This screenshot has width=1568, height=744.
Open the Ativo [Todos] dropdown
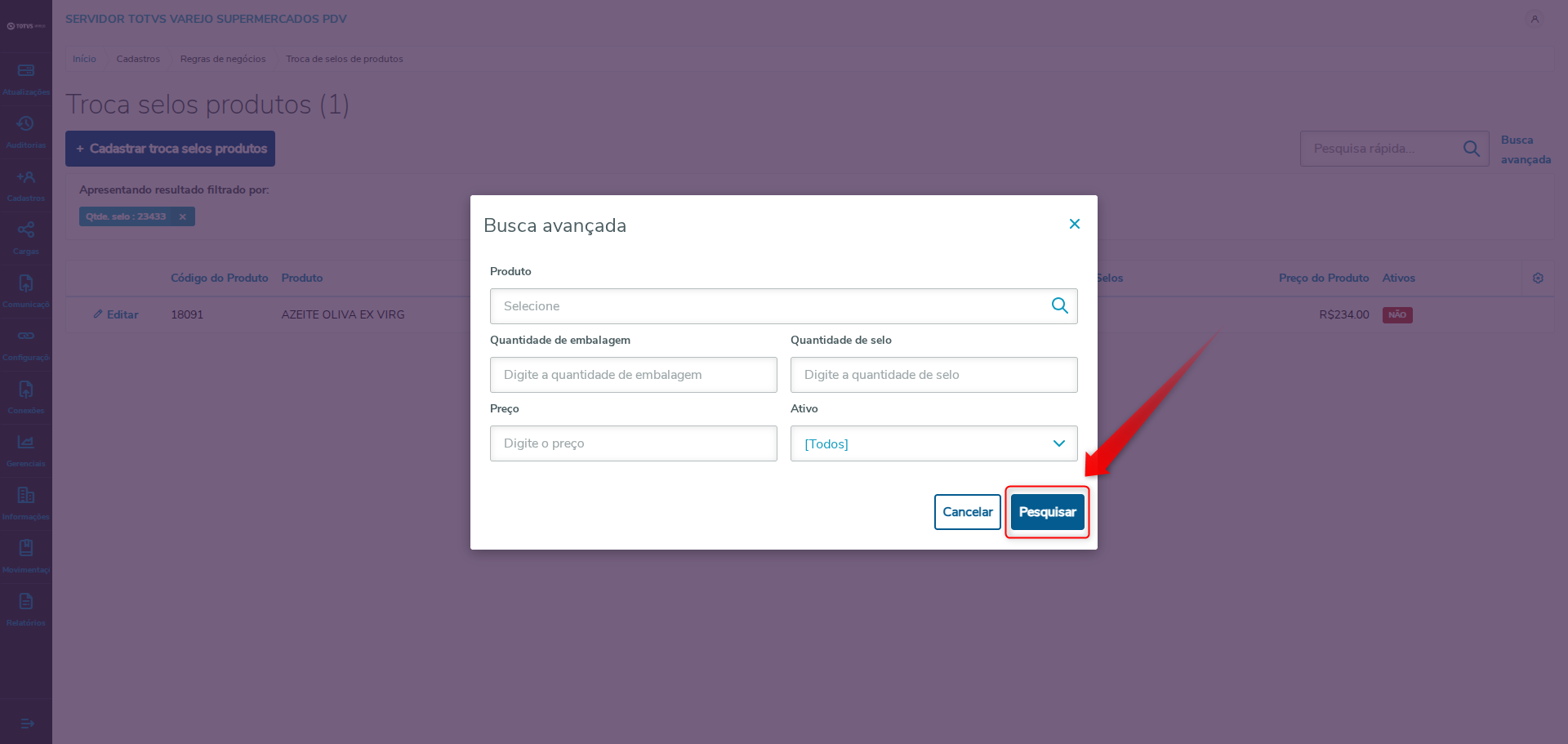[933, 443]
